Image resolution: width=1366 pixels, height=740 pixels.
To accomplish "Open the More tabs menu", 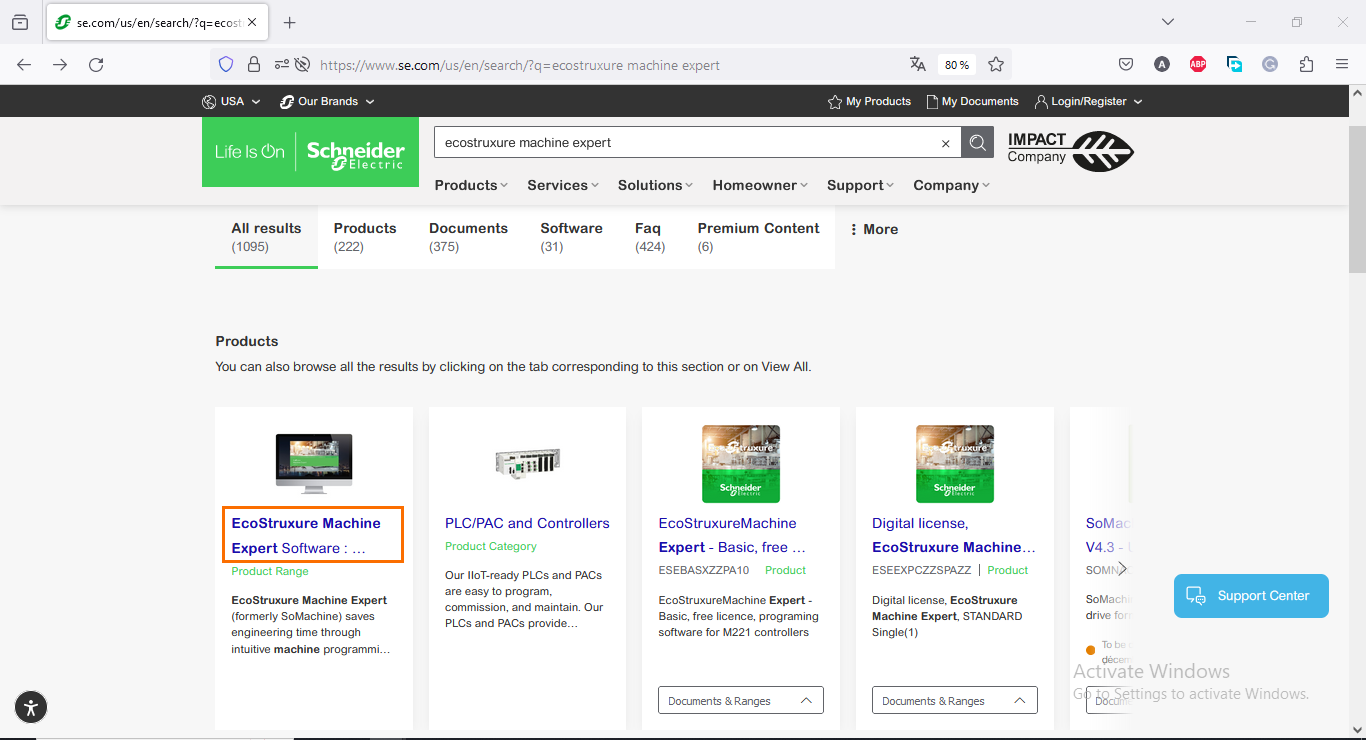I will click(873, 229).
